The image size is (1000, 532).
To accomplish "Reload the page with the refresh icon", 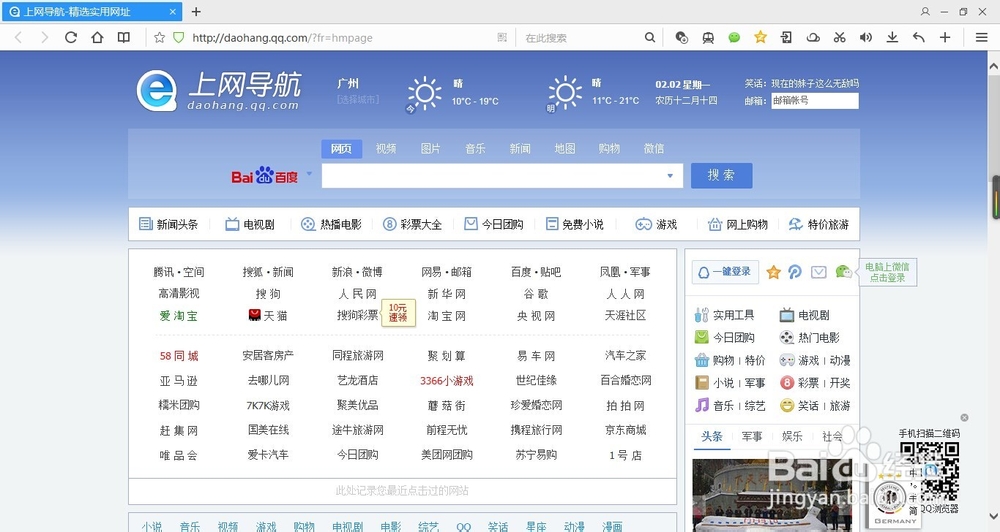I will 71,38.
